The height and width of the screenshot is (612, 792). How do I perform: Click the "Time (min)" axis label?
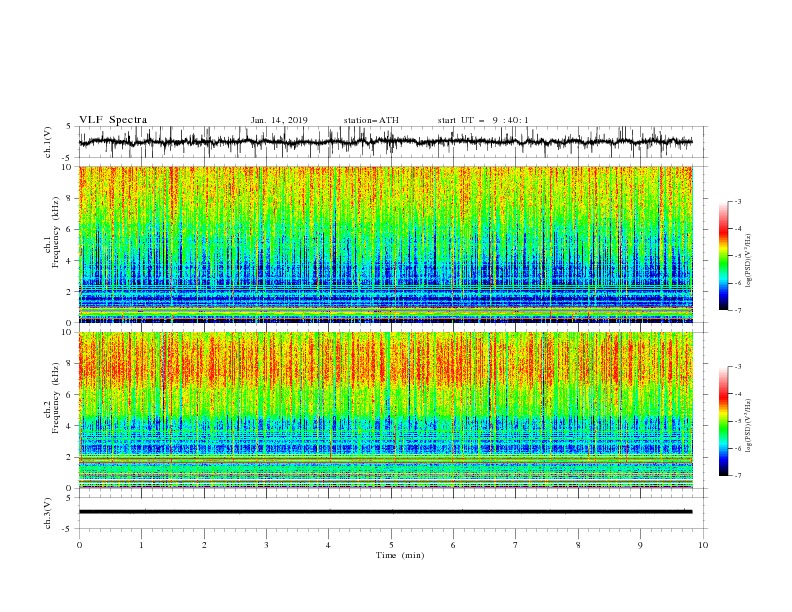point(400,555)
